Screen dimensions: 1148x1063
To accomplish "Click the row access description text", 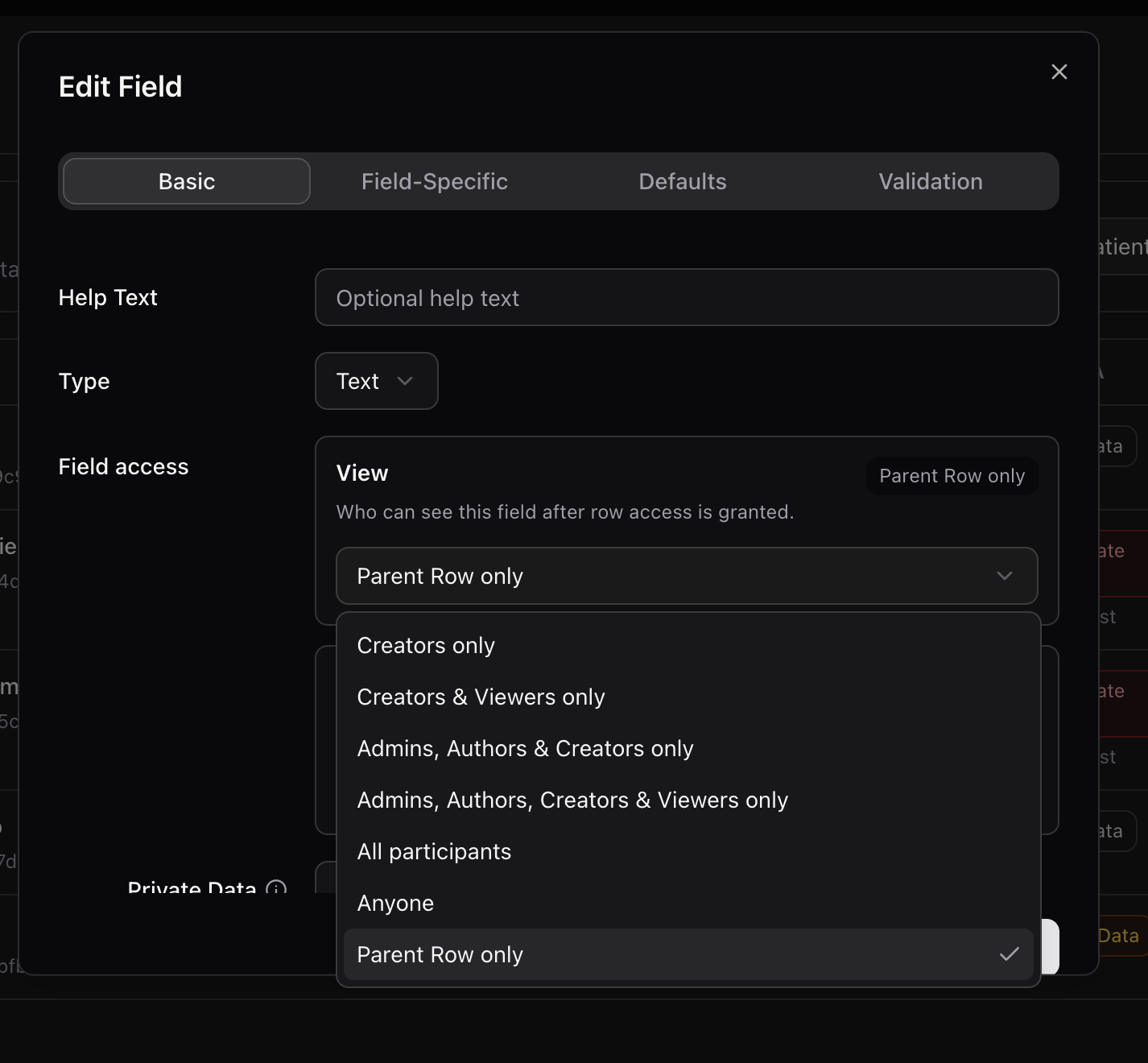I will tap(565, 512).
